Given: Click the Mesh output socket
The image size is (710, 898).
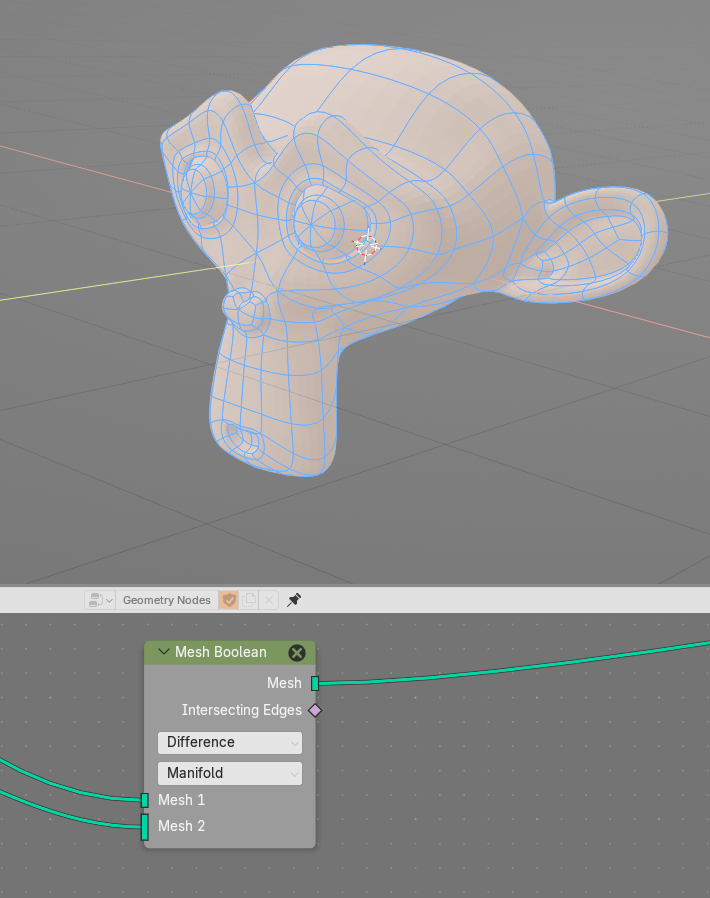Looking at the screenshot, I should click(x=315, y=683).
